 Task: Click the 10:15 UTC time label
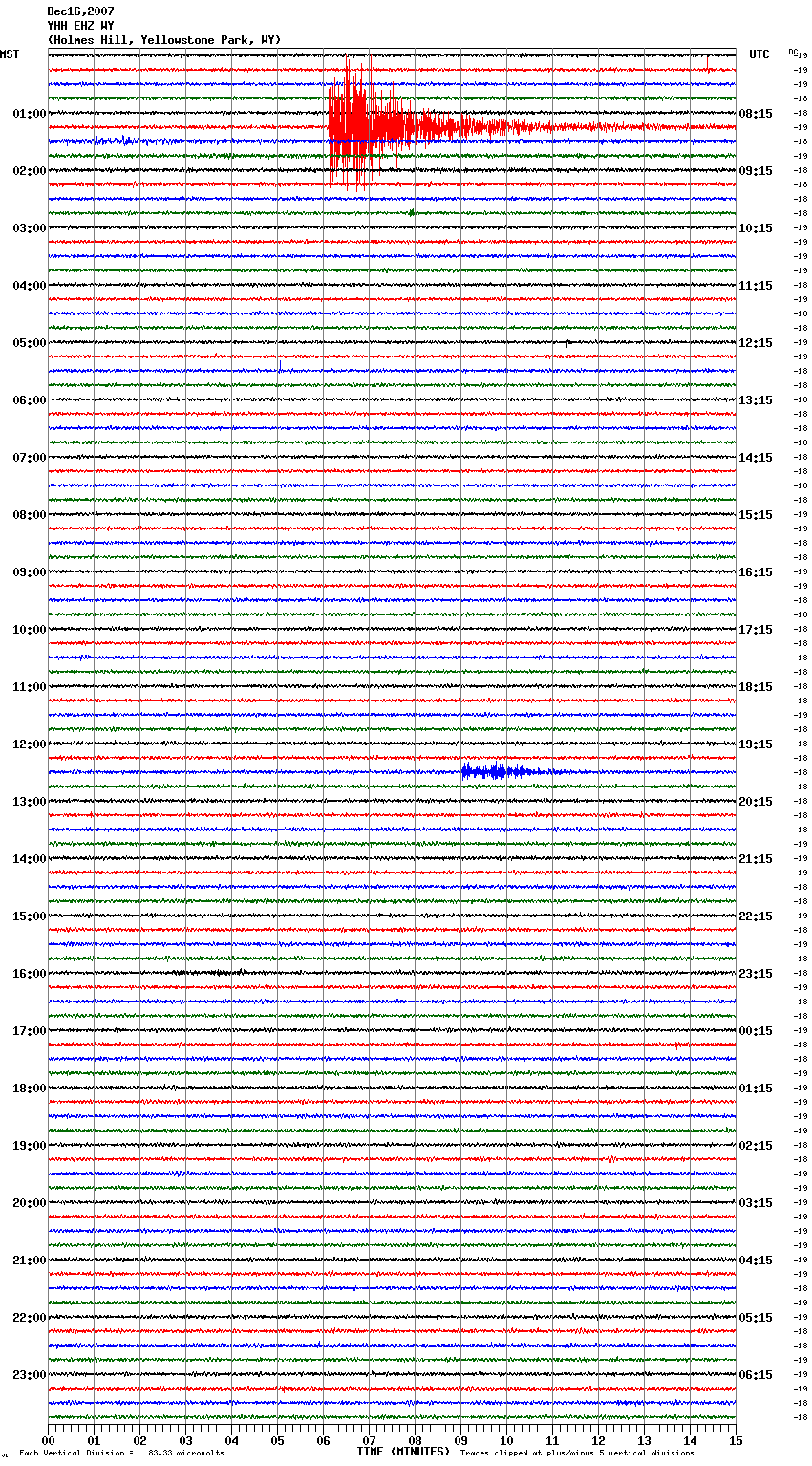pos(756,228)
